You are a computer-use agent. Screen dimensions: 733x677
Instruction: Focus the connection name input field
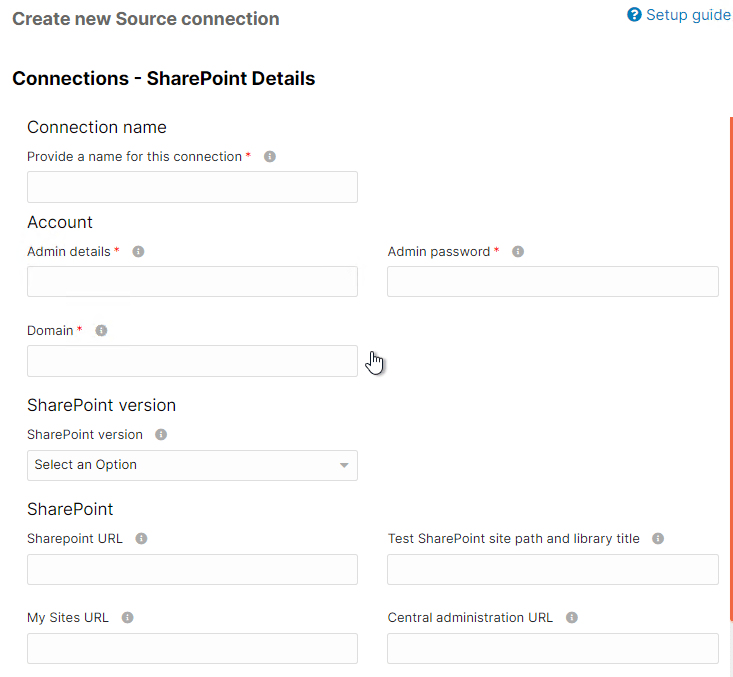[192, 187]
